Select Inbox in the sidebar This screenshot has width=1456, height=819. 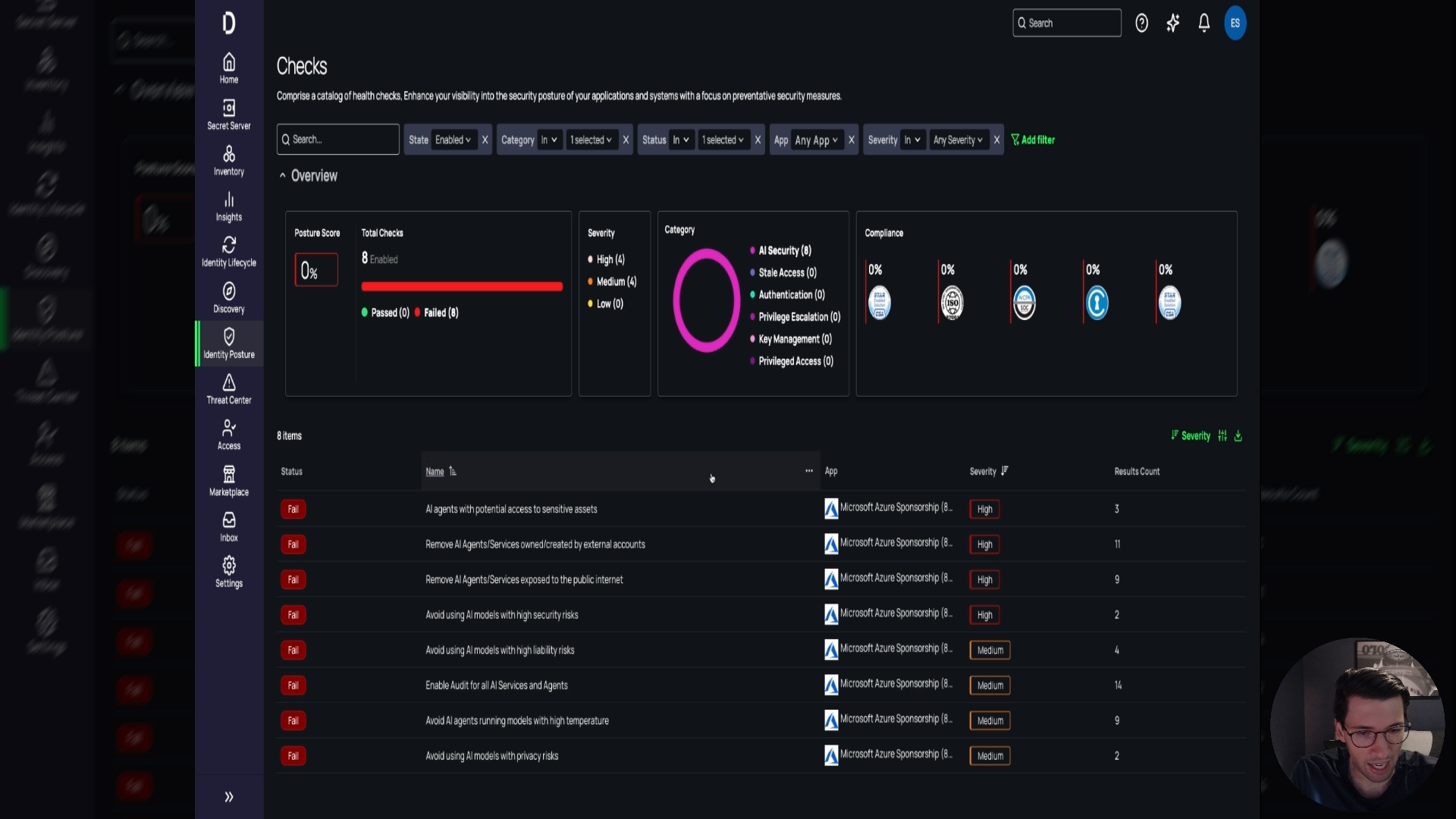(228, 526)
